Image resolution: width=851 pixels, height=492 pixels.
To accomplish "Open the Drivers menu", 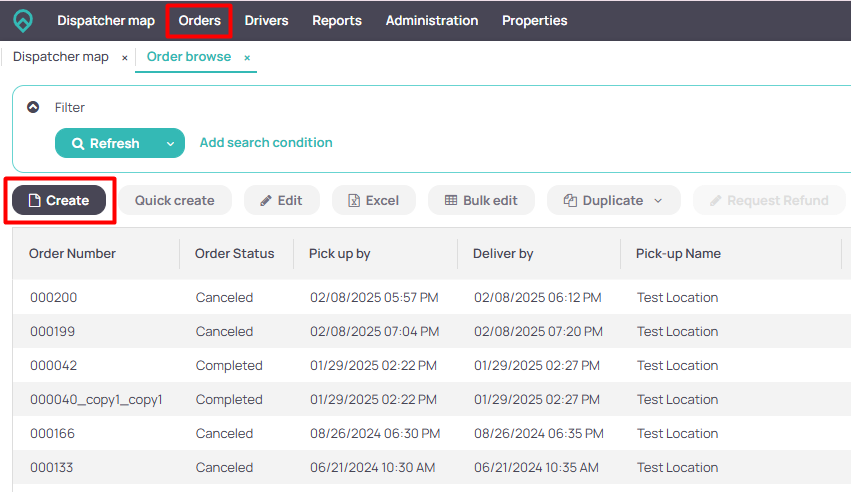I will tap(266, 21).
